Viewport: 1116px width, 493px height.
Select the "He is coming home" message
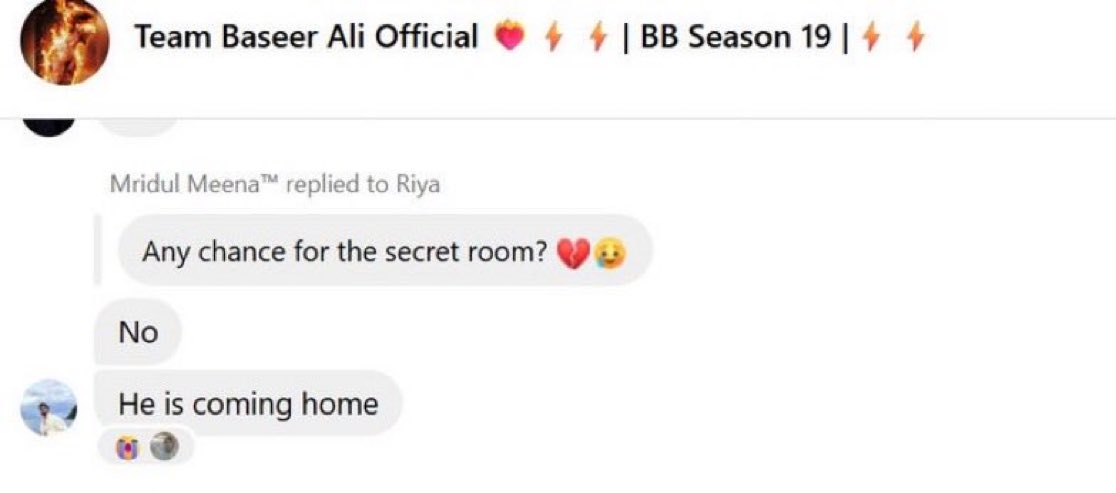[x=249, y=404]
